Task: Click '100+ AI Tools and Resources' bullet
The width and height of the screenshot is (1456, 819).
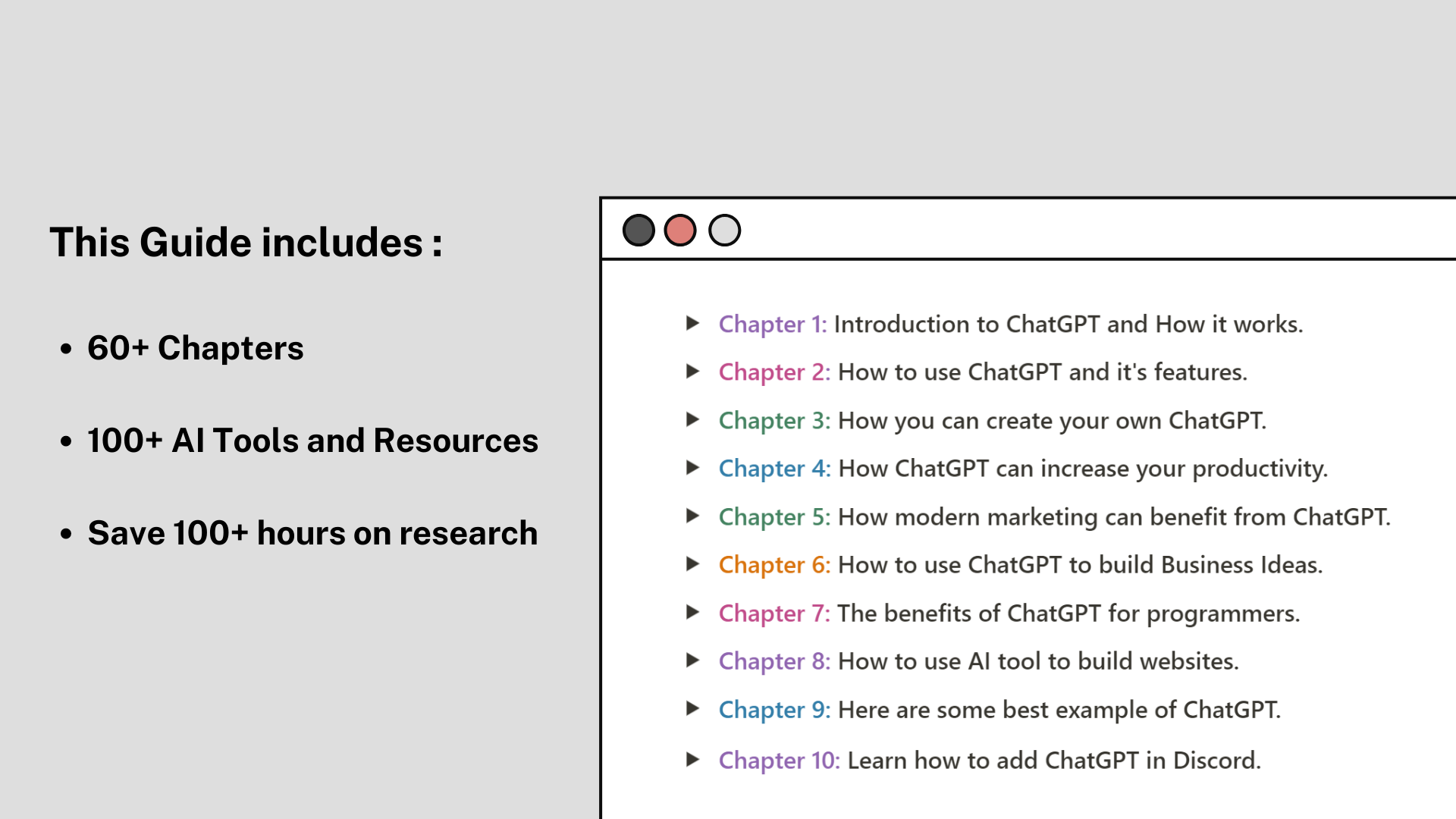Action: [x=312, y=441]
